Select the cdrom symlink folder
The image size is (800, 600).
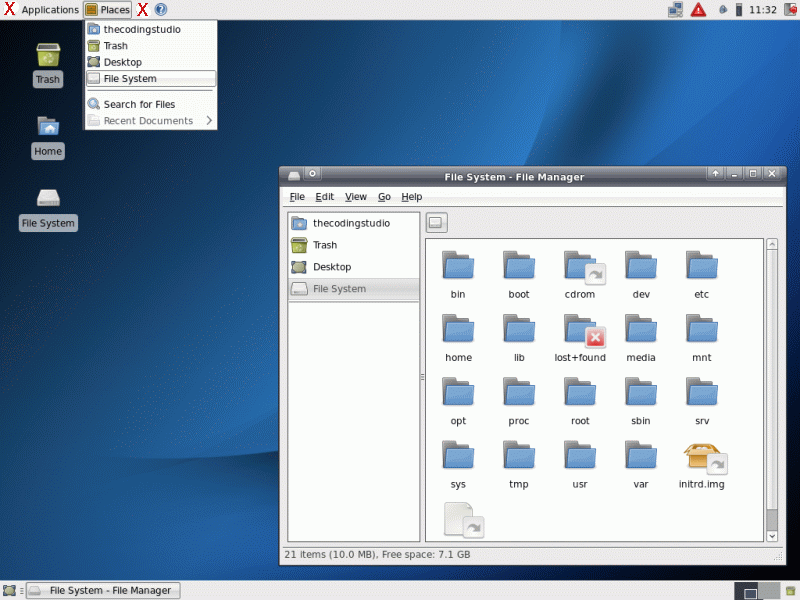point(580,268)
